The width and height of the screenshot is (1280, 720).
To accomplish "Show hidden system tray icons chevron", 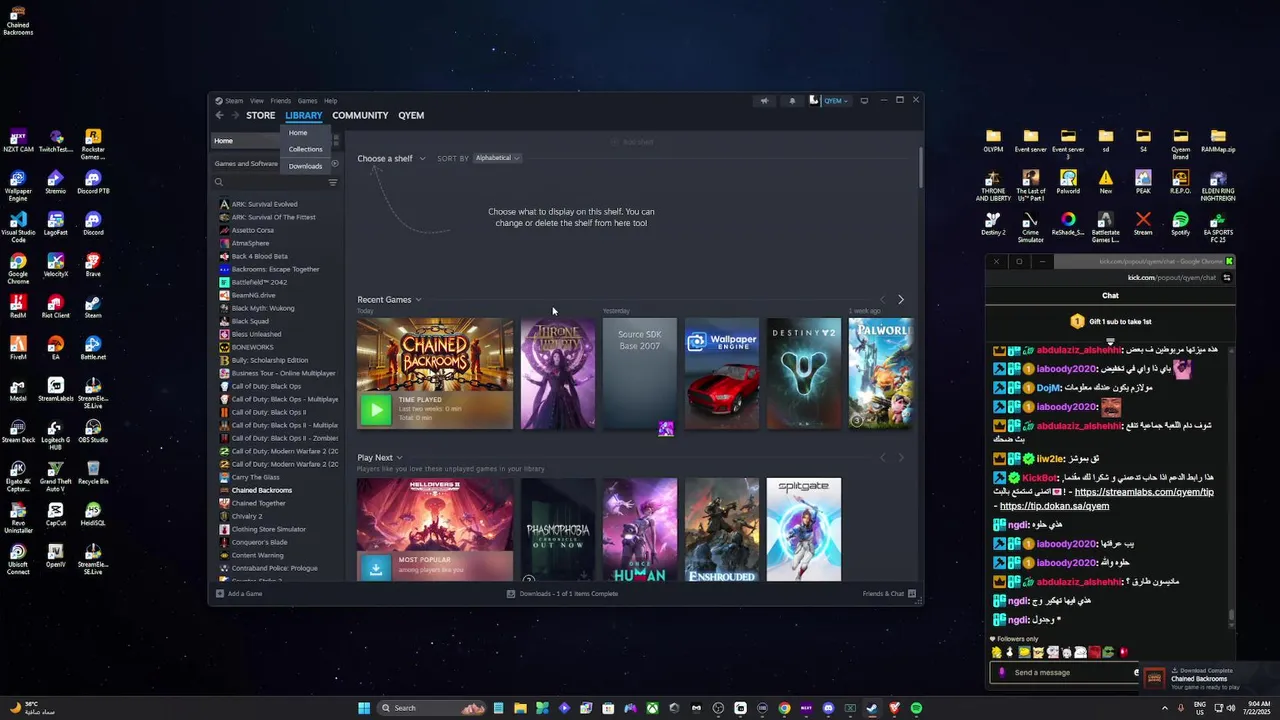I will tap(1165, 708).
